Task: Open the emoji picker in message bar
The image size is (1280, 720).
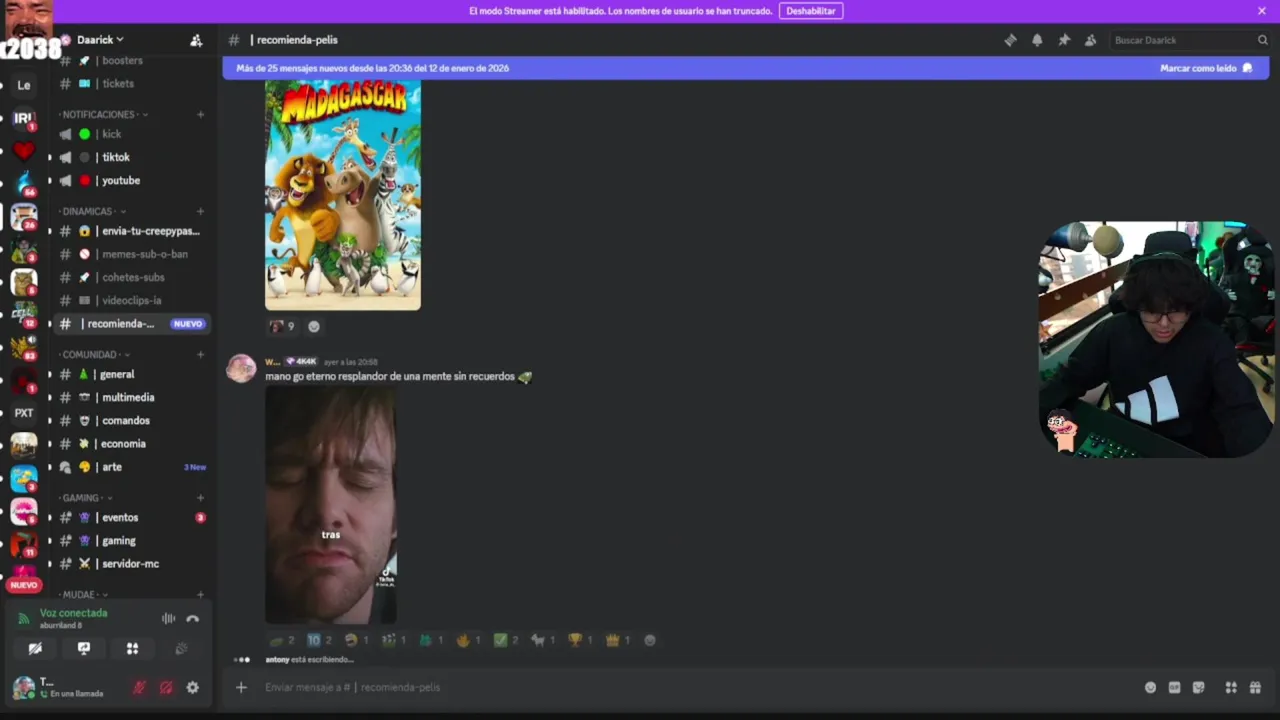Action: click(x=1150, y=687)
